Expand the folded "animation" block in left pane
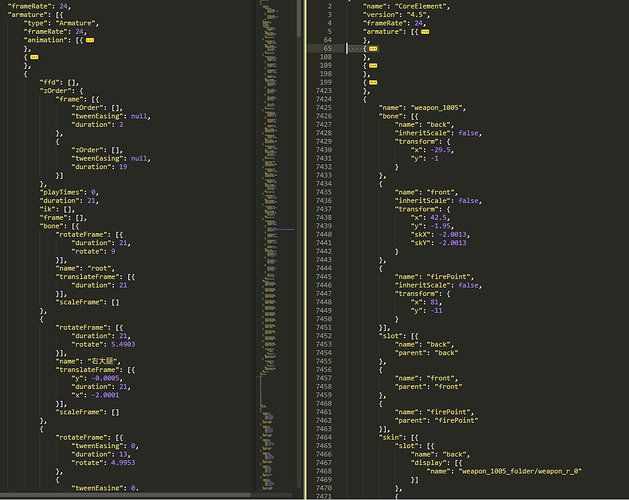The height and width of the screenshot is (500, 629). pos(90,40)
